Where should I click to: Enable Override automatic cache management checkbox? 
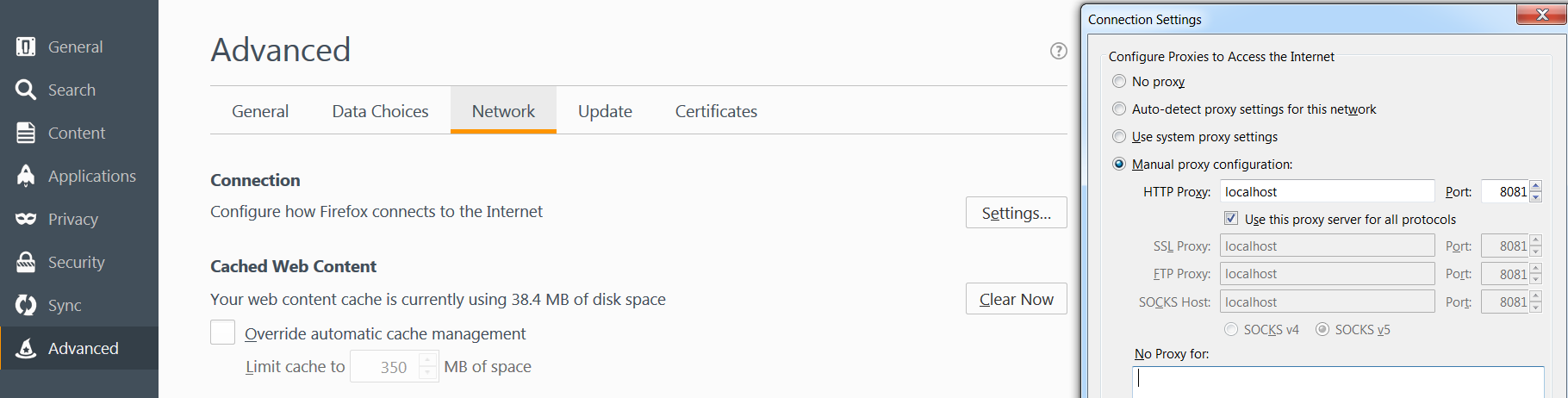tap(222, 333)
